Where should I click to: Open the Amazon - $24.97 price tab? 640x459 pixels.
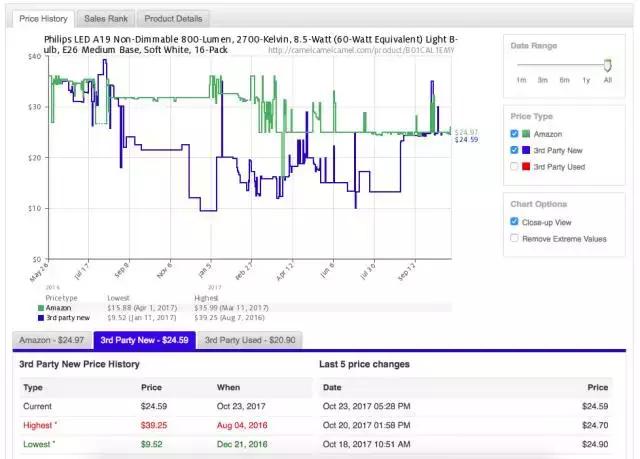coord(50,340)
